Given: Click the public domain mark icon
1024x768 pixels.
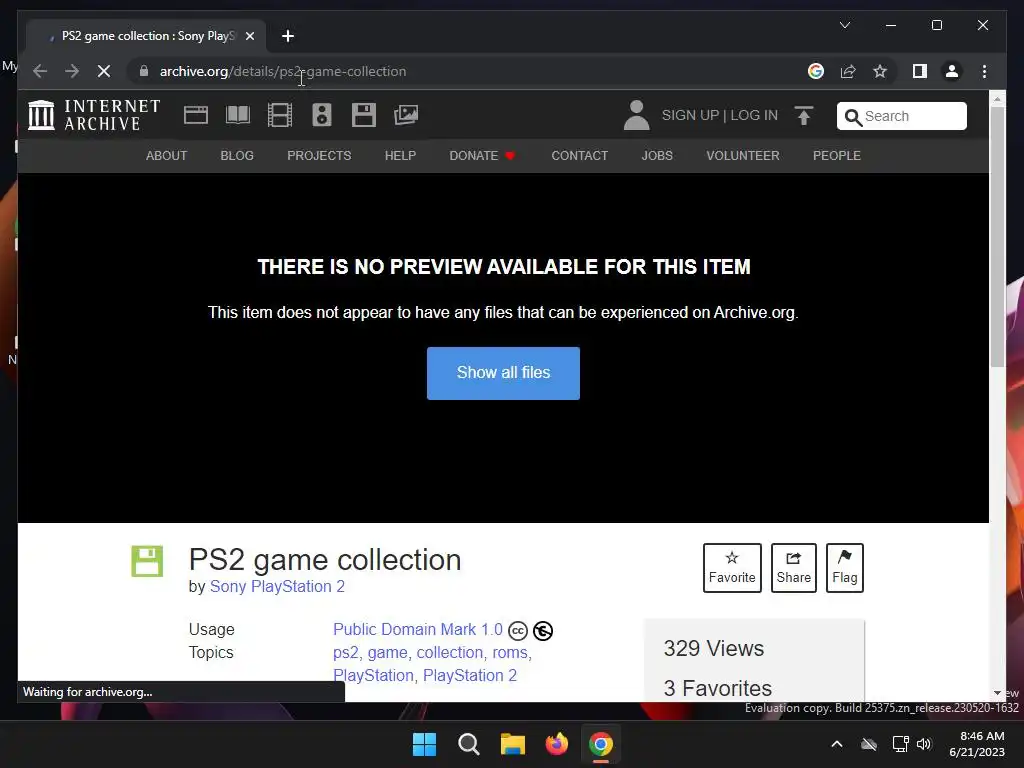Looking at the screenshot, I should pos(543,631).
